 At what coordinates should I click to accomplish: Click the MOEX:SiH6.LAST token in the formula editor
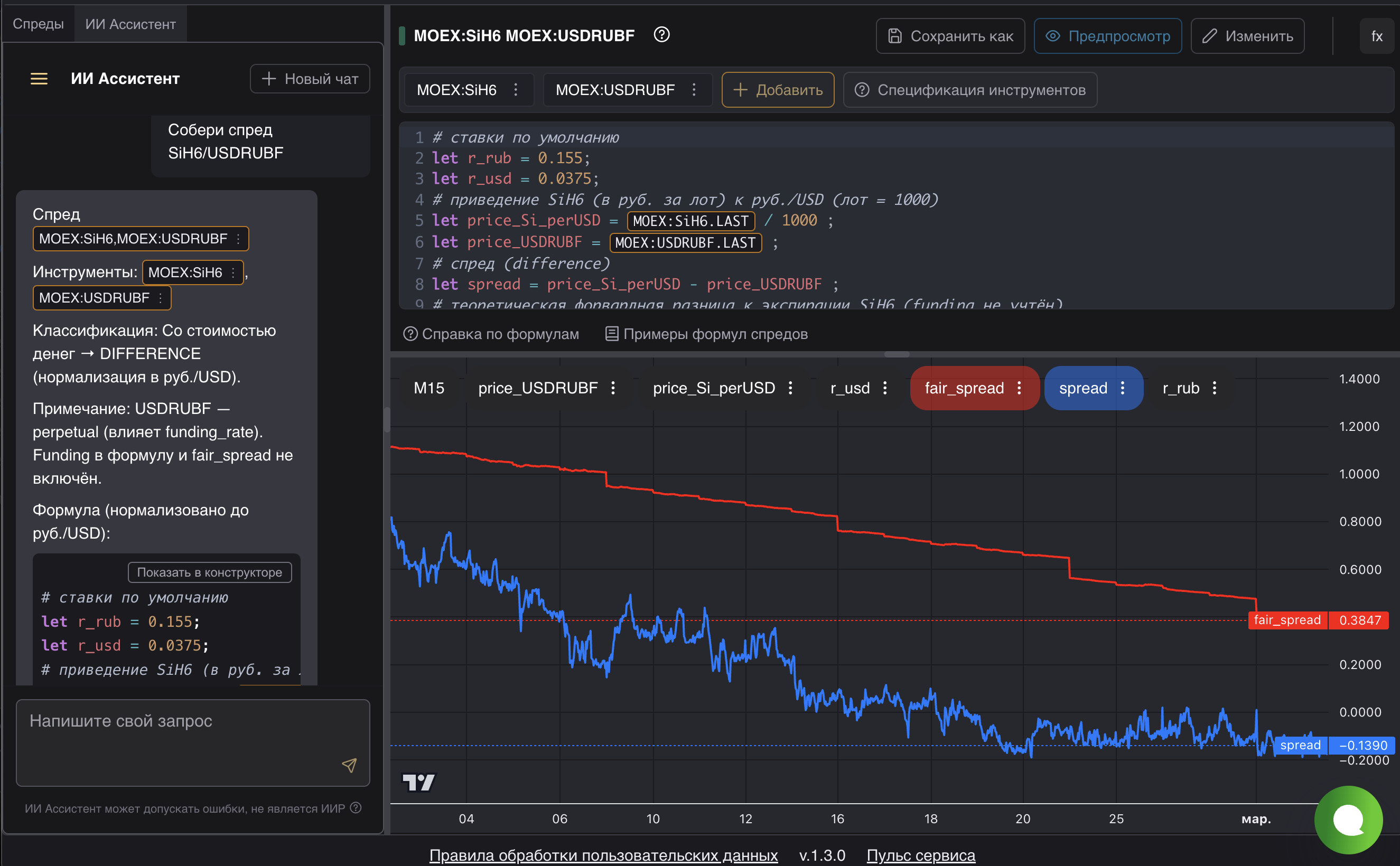(x=691, y=221)
